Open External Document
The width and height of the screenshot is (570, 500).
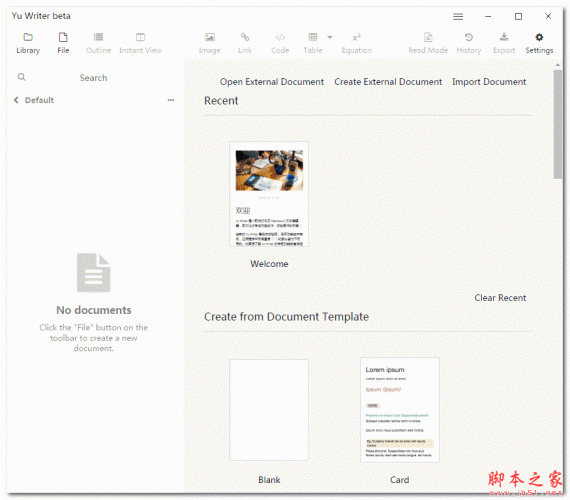coord(272,82)
